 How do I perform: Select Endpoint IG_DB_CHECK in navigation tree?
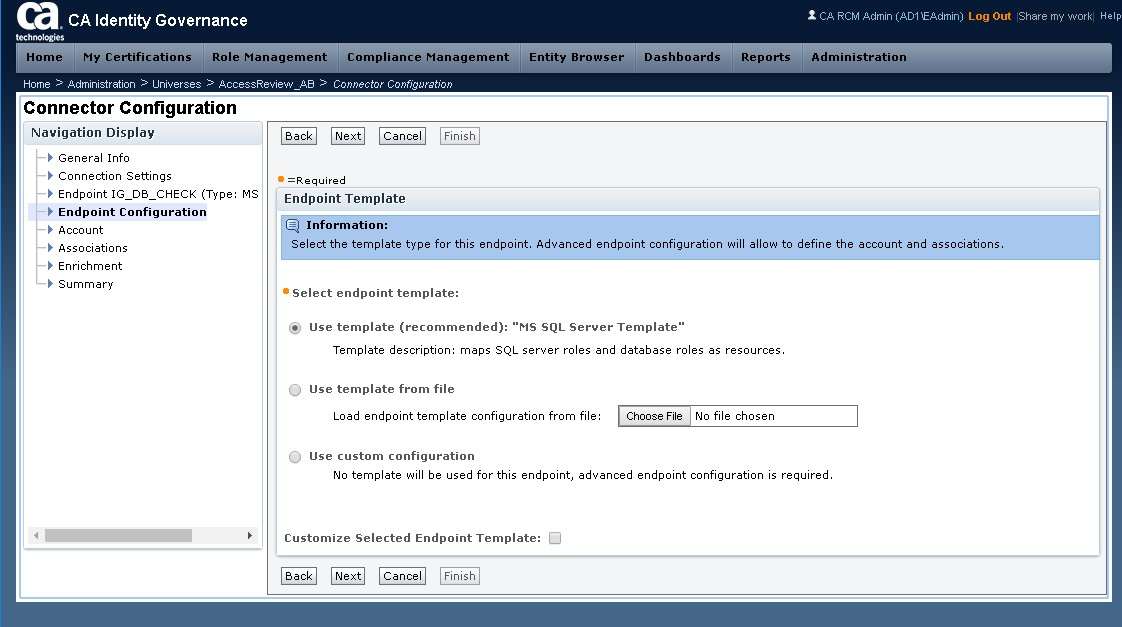[158, 194]
